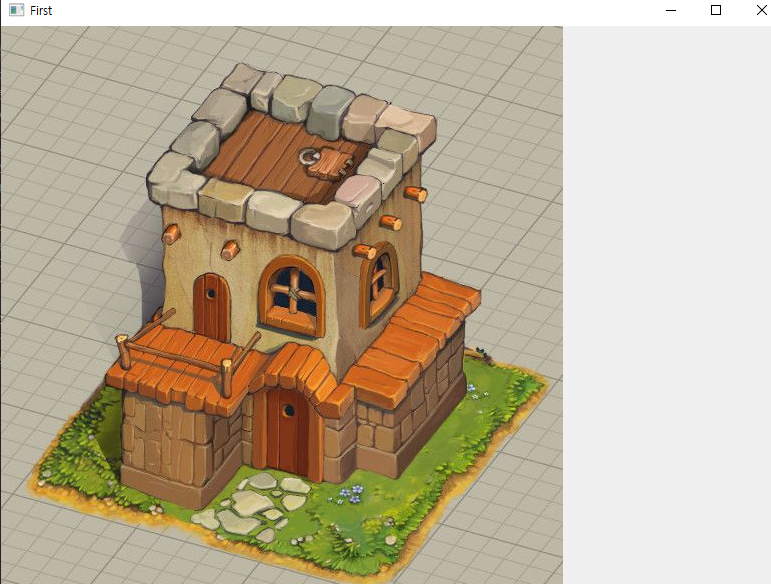
Task: Click the app icon in the title bar
Action: (16, 10)
